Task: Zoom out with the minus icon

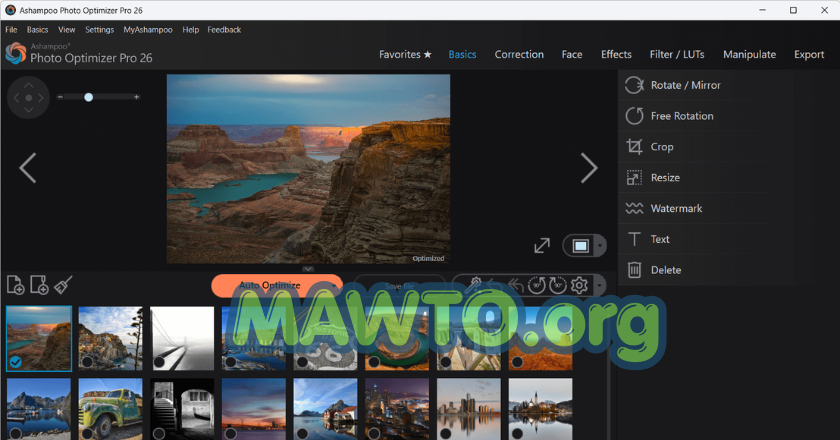Action: (61, 97)
